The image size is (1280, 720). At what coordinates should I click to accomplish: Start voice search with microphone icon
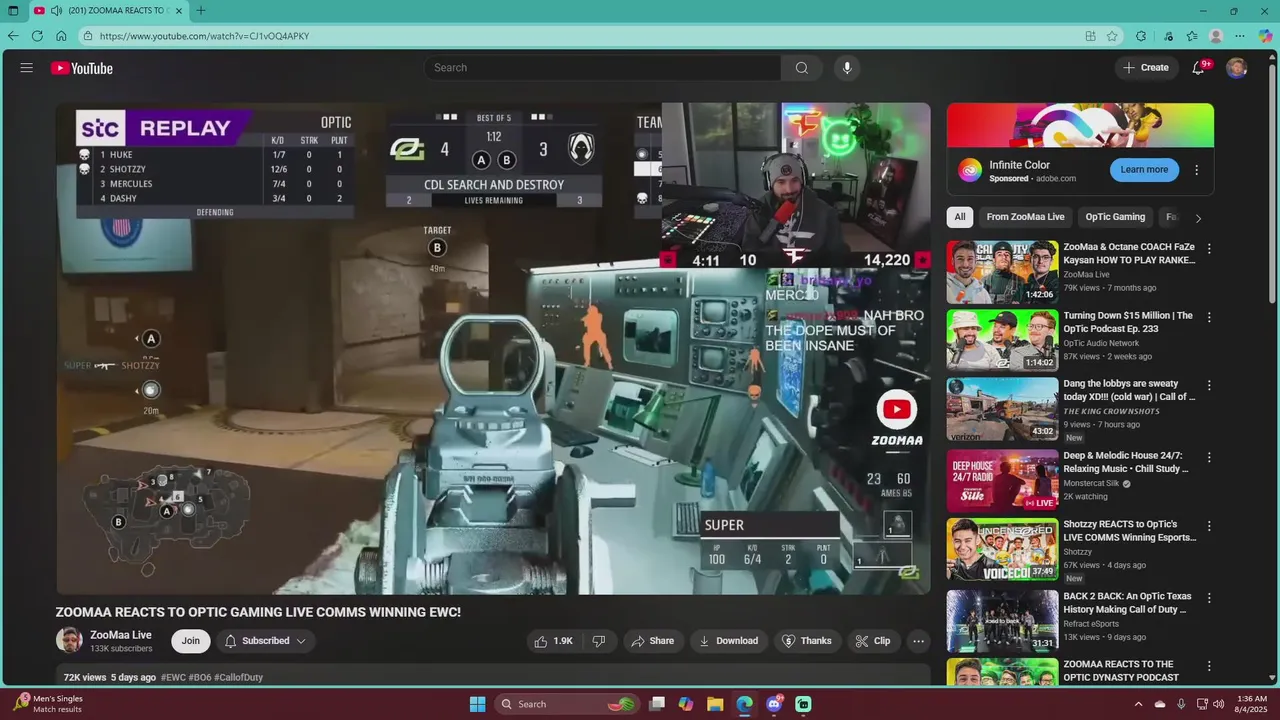tap(847, 68)
